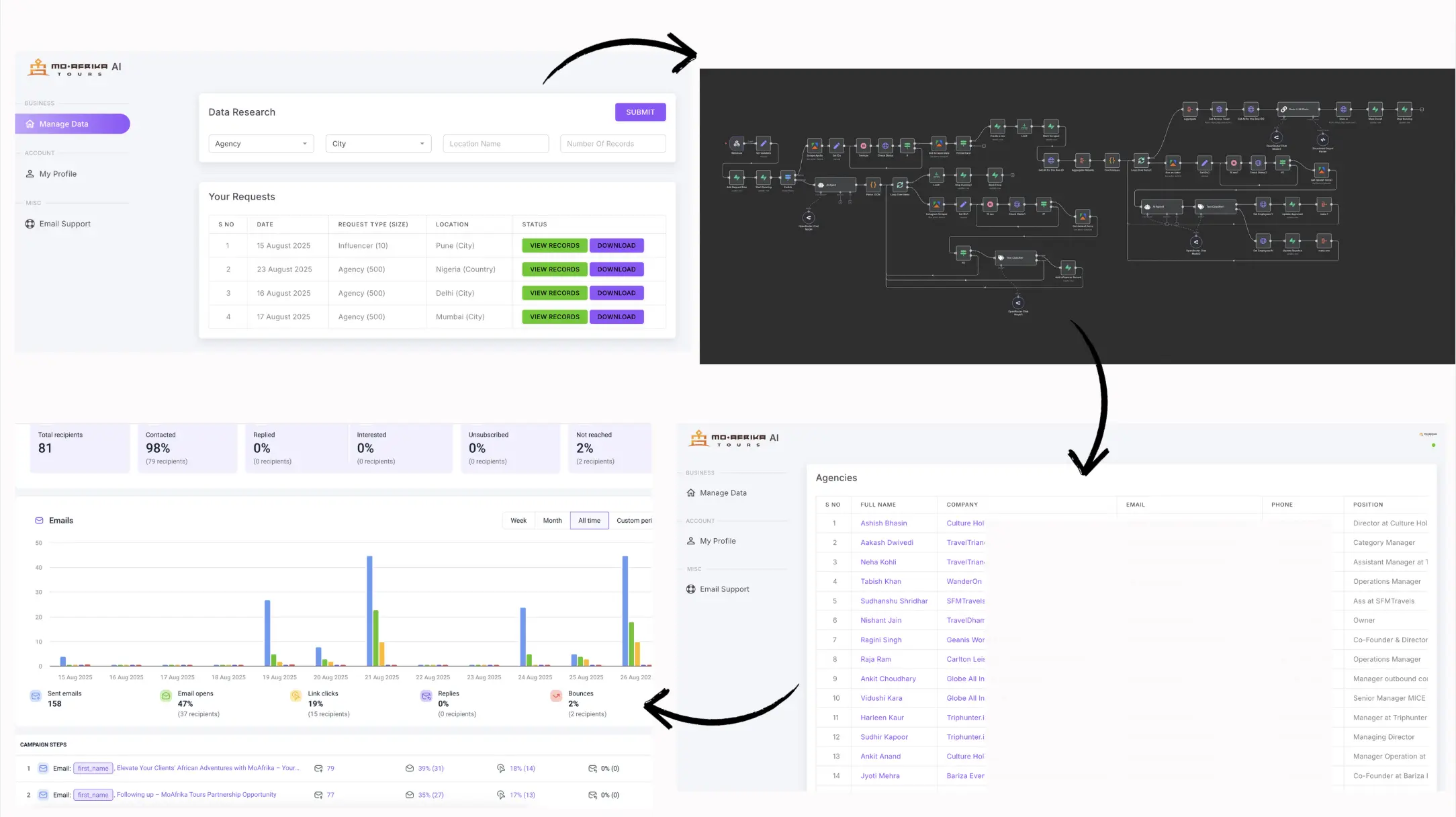Open the Instagram Scraper node

(936, 204)
